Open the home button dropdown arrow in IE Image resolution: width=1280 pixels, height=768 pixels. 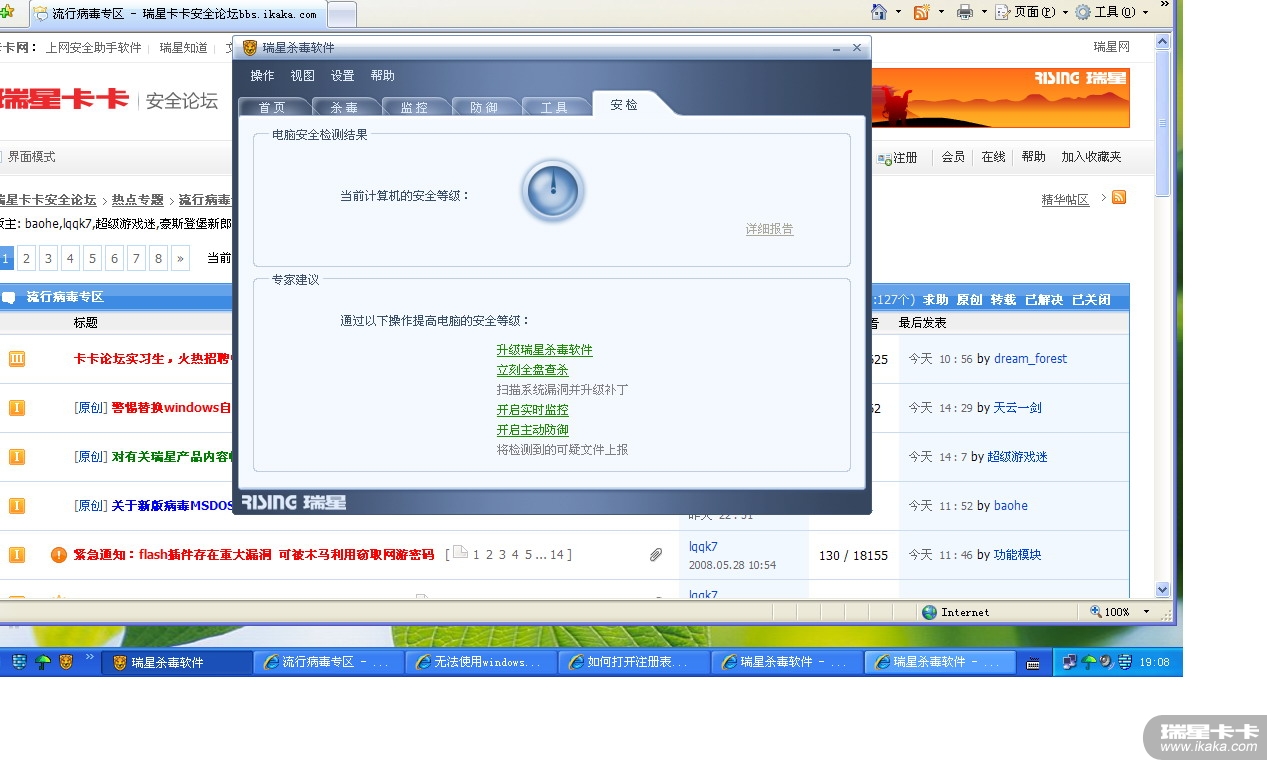(898, 12)
